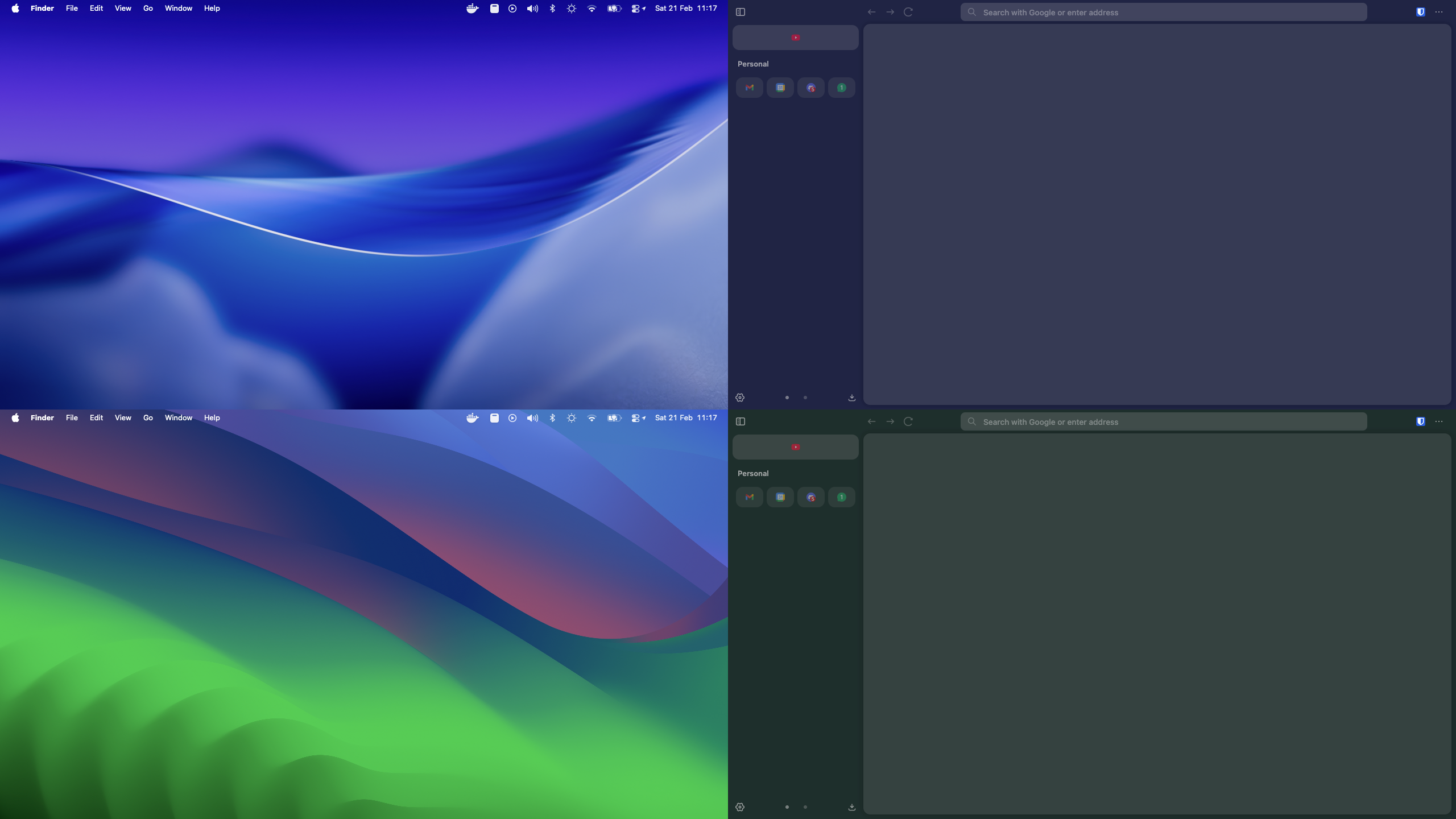Open Google Calendar essential in the green browser window
Image resolution: width=1456 pixels, height=819 pixels.
(780, 497)
